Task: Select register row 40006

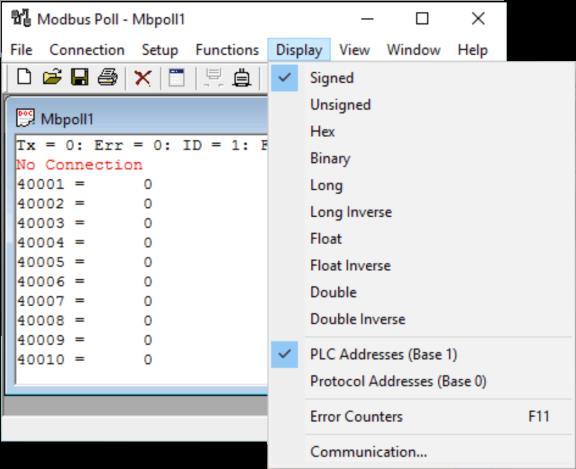Action: coord(84,281)
